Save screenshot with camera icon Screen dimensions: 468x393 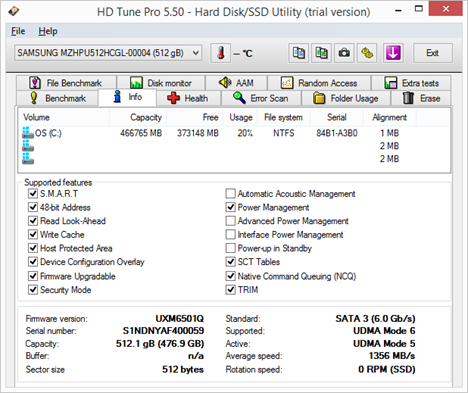click(344, 53)
